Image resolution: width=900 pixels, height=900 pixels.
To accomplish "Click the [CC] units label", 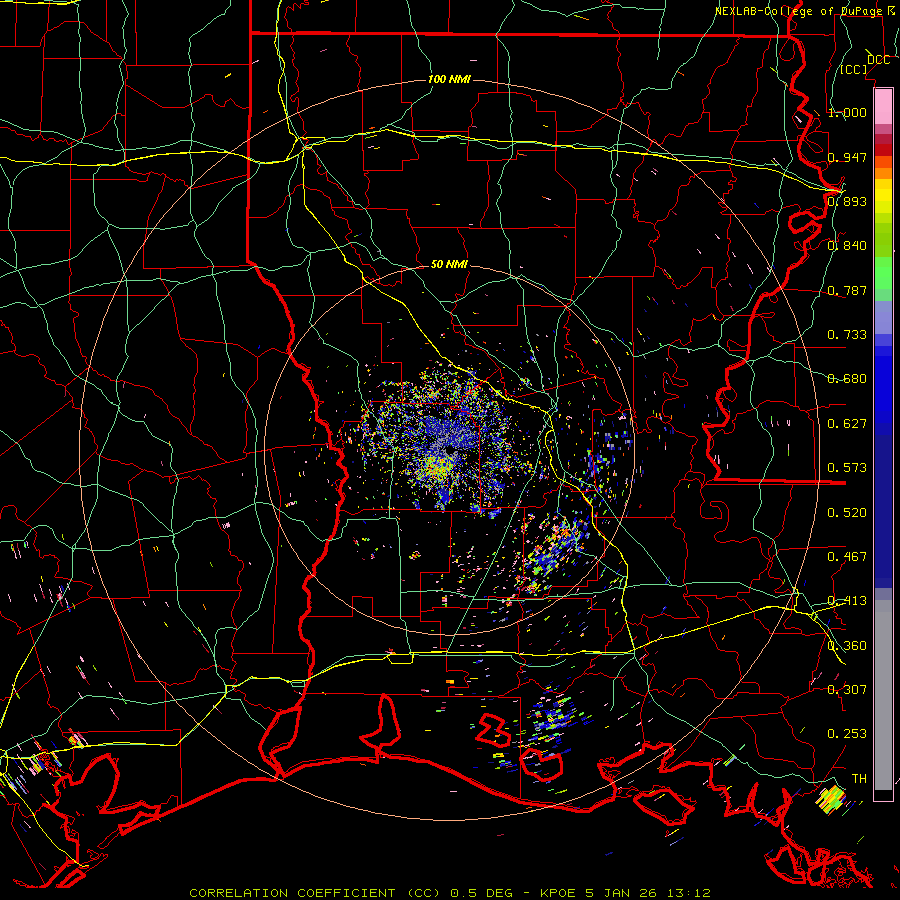I will pos(854,69).
